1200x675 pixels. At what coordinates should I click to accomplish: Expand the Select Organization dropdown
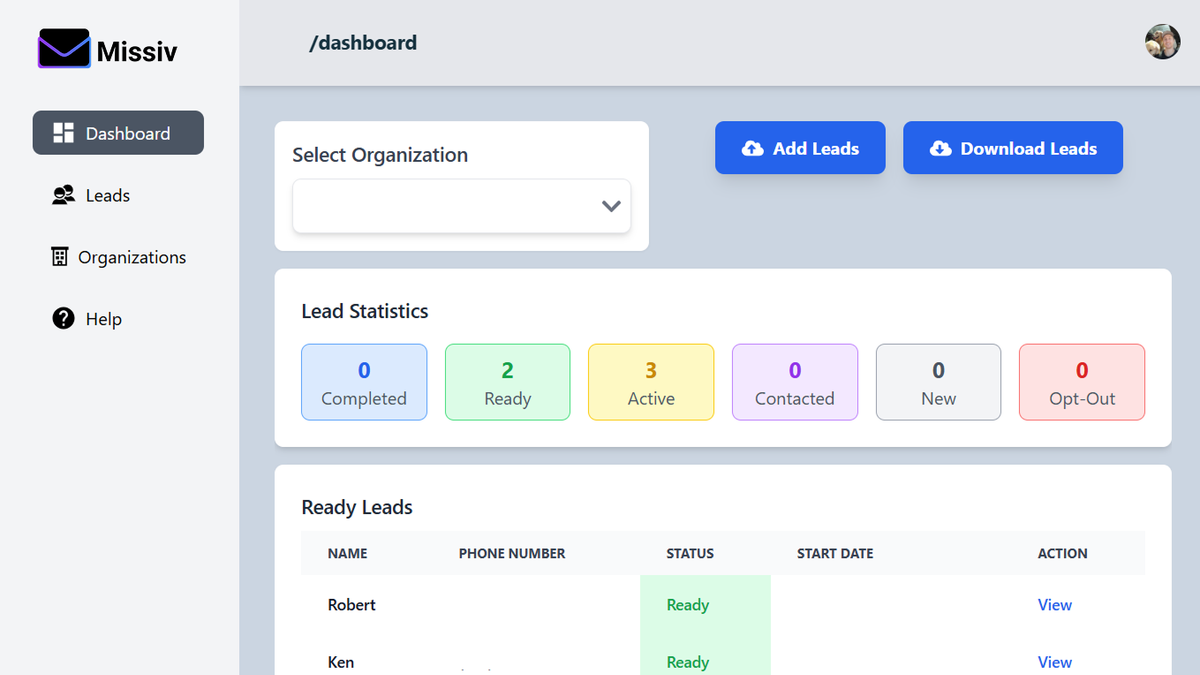[461, 206]
